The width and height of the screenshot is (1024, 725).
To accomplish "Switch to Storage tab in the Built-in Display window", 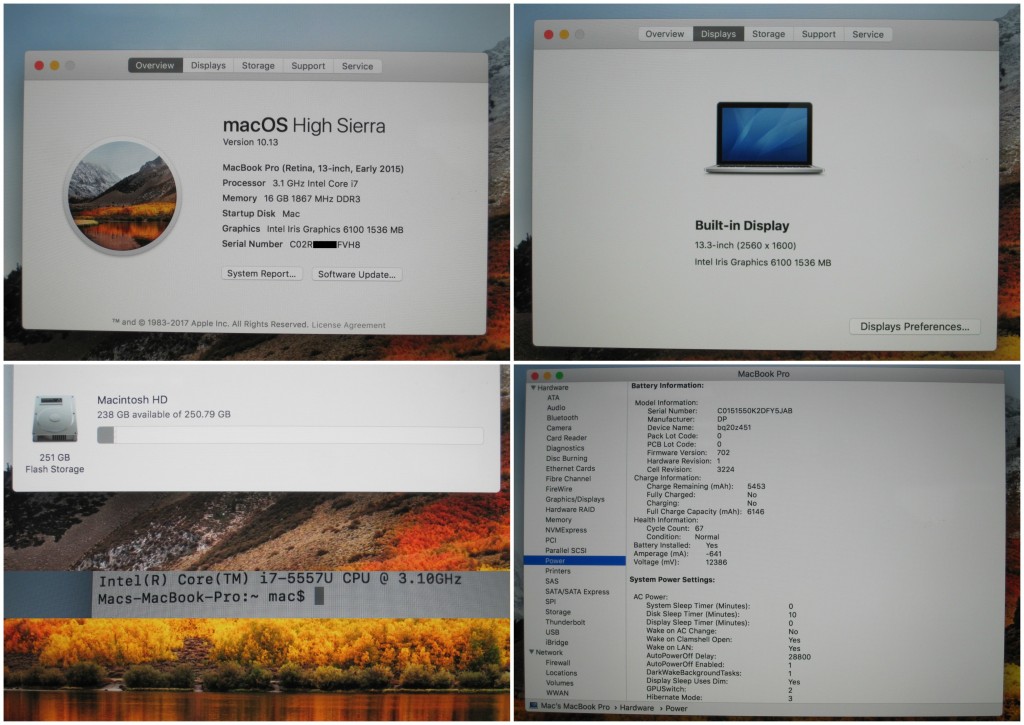I will coord(769,34).
